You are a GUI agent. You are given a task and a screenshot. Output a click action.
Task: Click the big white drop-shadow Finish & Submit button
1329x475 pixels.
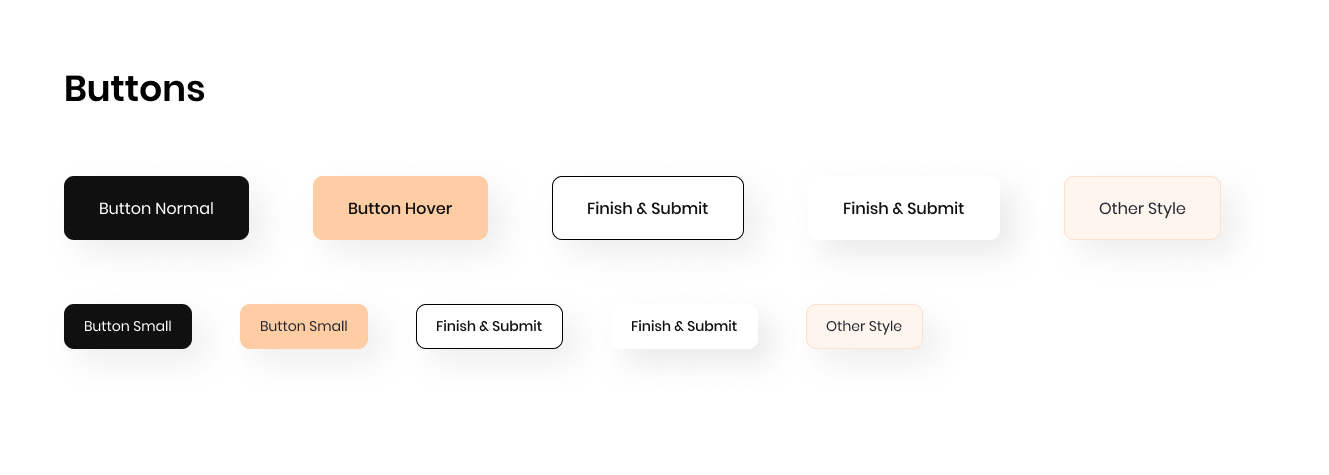pyautogui.click(x=903, y=208)
